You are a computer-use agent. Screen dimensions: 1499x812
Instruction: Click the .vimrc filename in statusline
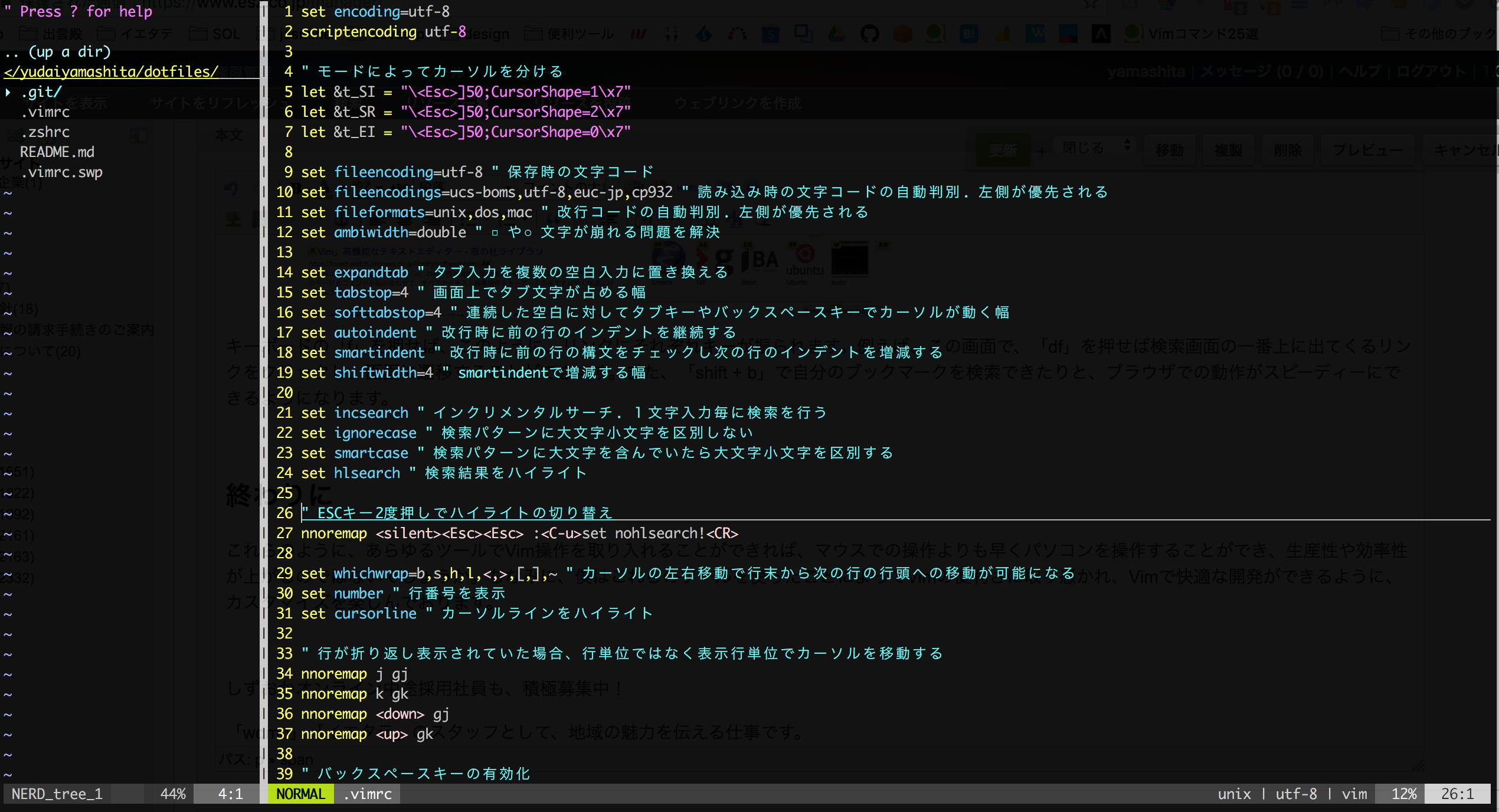[368, 794]
